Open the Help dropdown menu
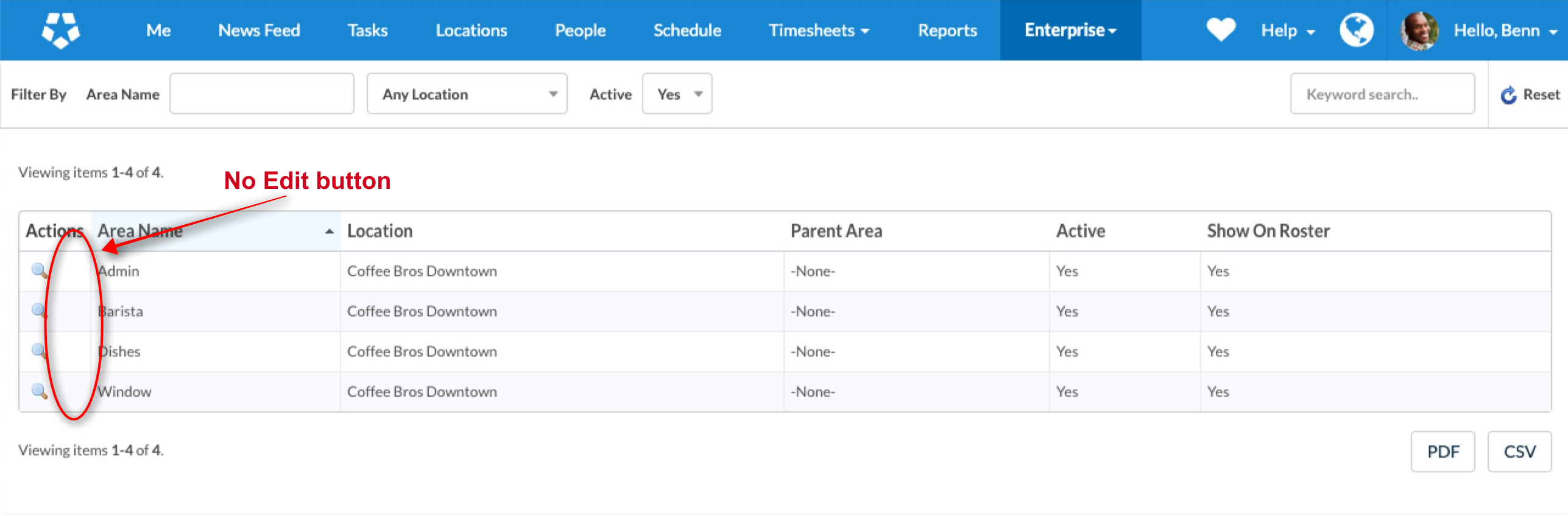Screen dimensions: 1568x516 click(1288, 30)
